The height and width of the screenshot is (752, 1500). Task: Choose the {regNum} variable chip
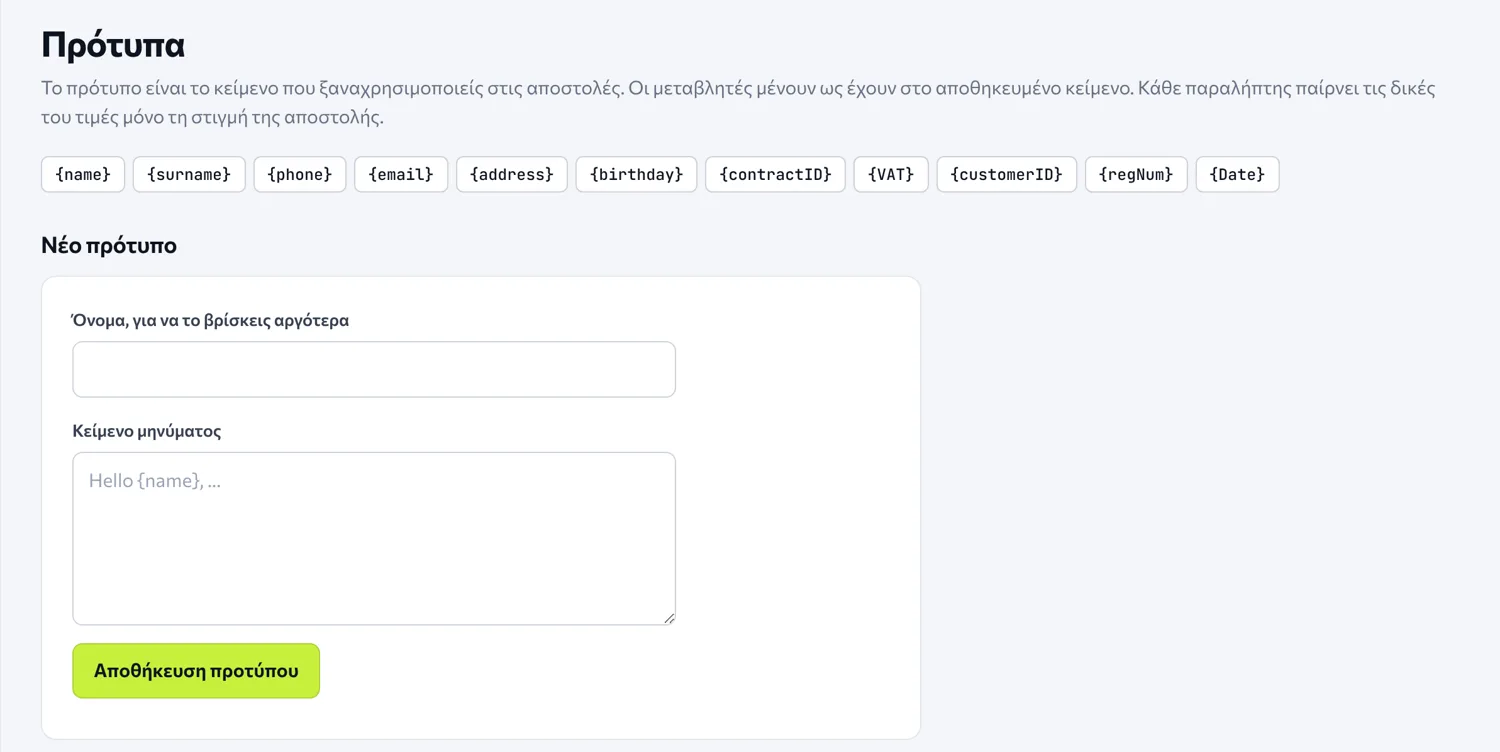pyautogui.click(x=1136, y=174)
